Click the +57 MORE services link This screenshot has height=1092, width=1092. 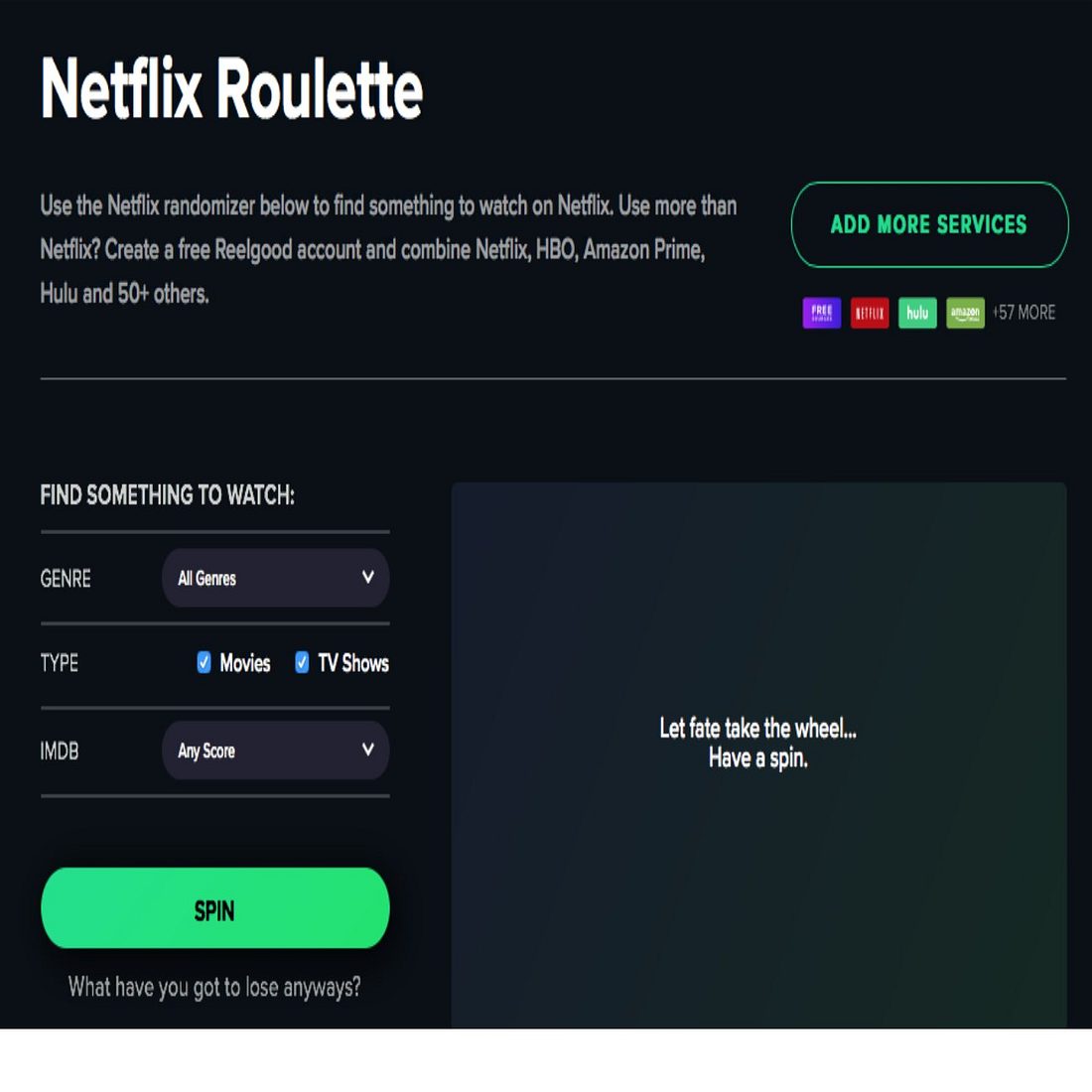coord(1024,313)
